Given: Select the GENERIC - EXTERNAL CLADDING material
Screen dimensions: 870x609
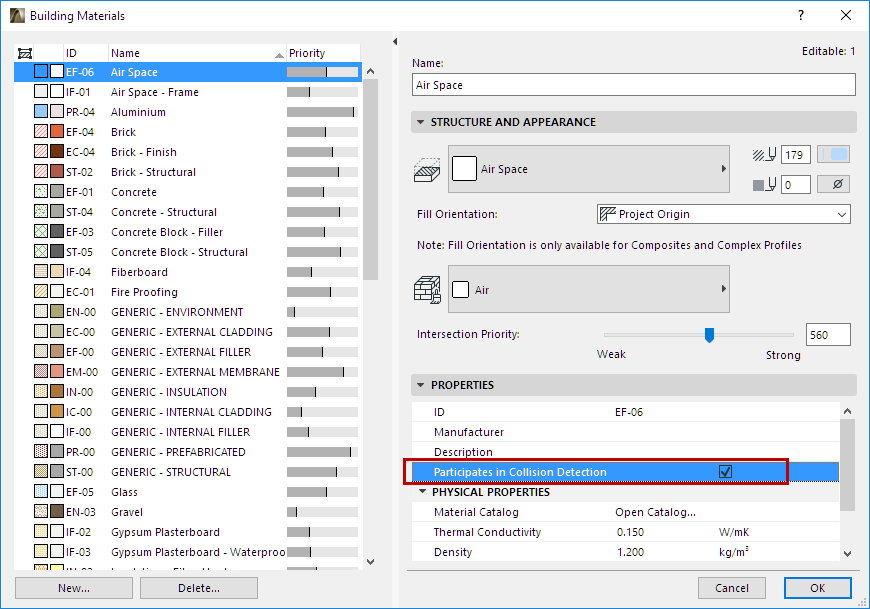Looking at the screenshot, I should point(188,332).
